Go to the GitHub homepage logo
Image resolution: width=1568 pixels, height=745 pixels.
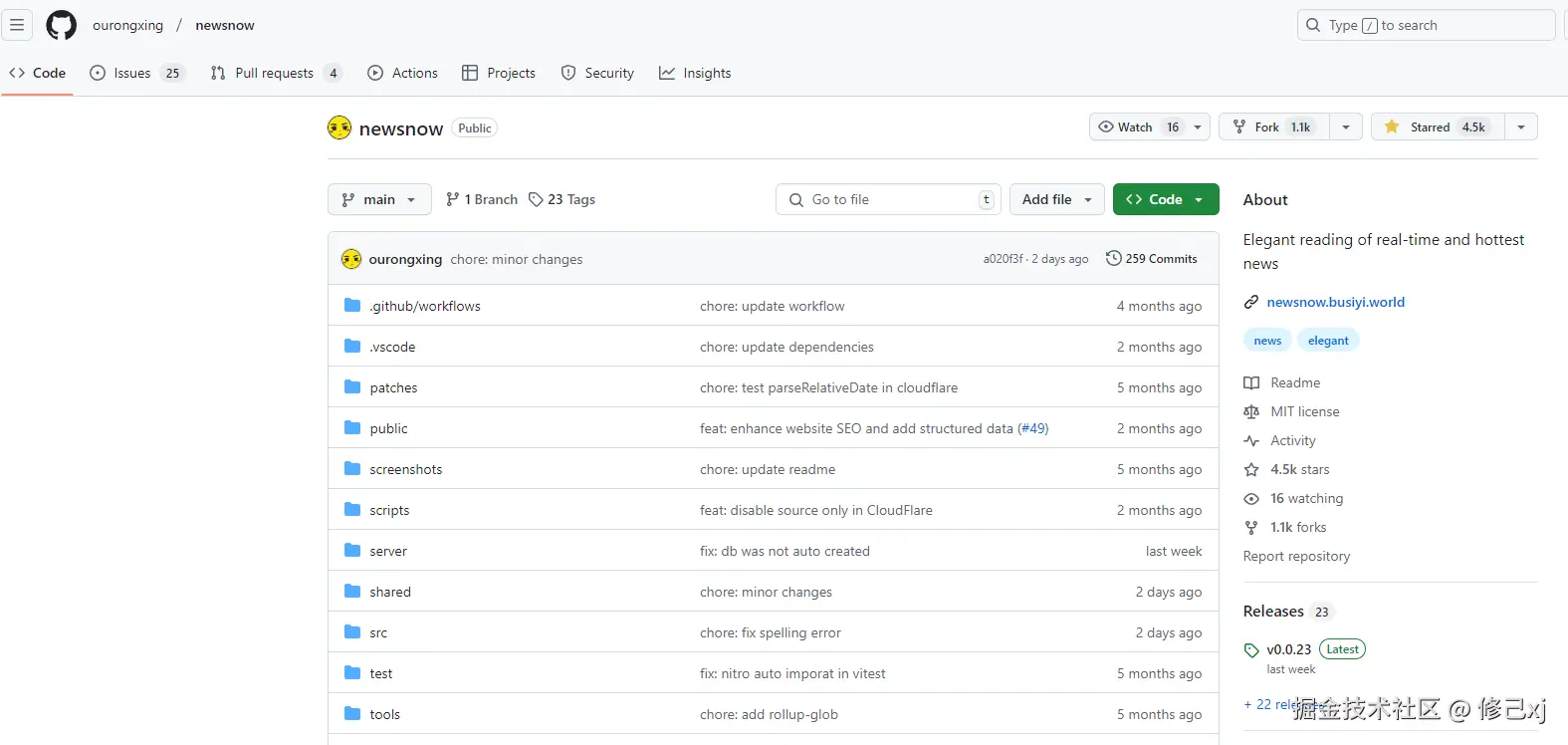click(62, 25)
